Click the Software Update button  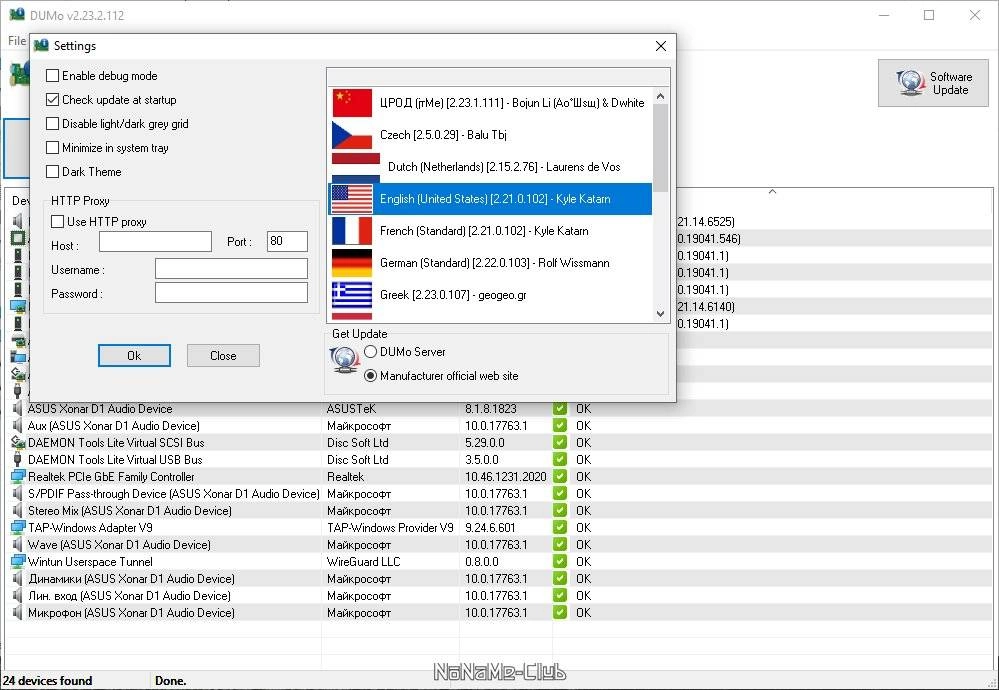click(933, 83)
